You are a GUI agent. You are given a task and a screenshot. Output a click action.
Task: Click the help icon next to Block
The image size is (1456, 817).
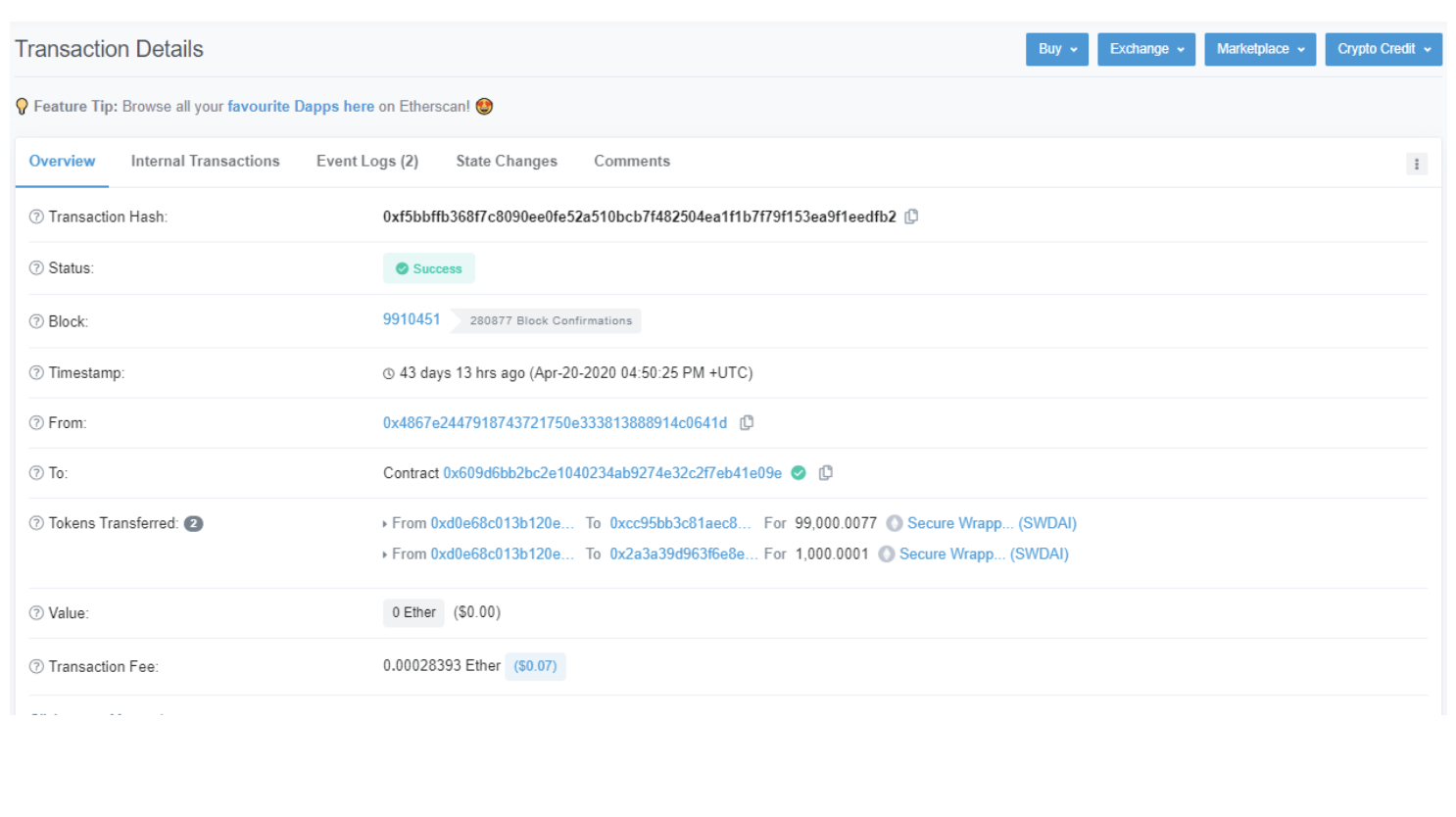(x=36, y=321)
